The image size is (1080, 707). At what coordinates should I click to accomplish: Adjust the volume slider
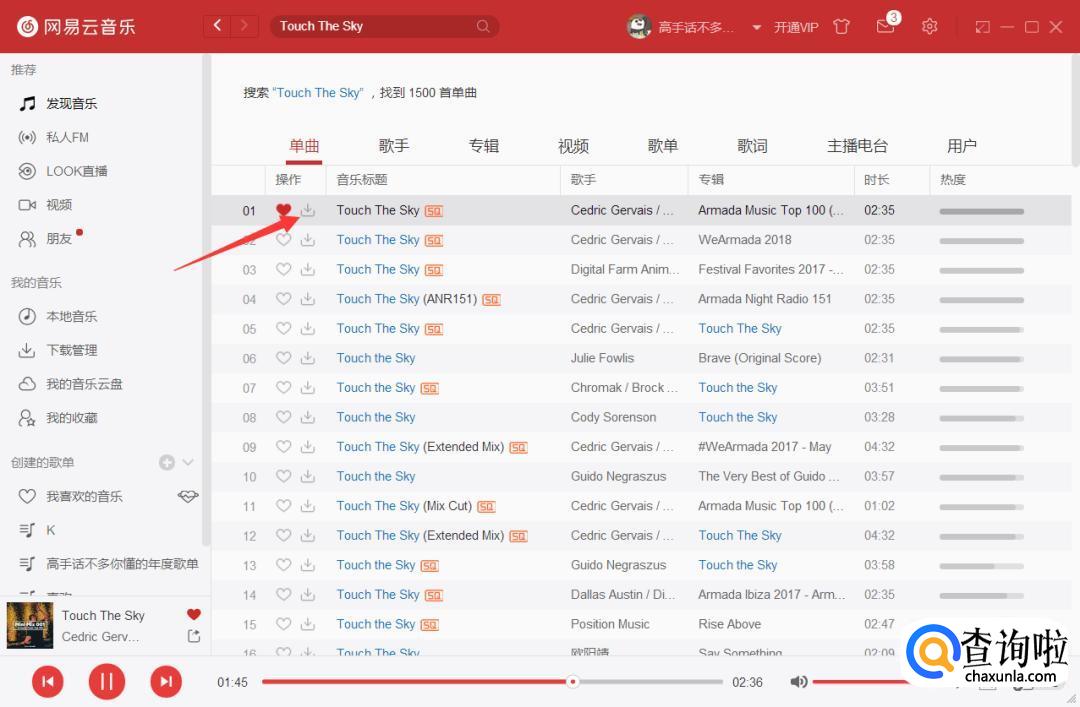click(x=860, y=682)
